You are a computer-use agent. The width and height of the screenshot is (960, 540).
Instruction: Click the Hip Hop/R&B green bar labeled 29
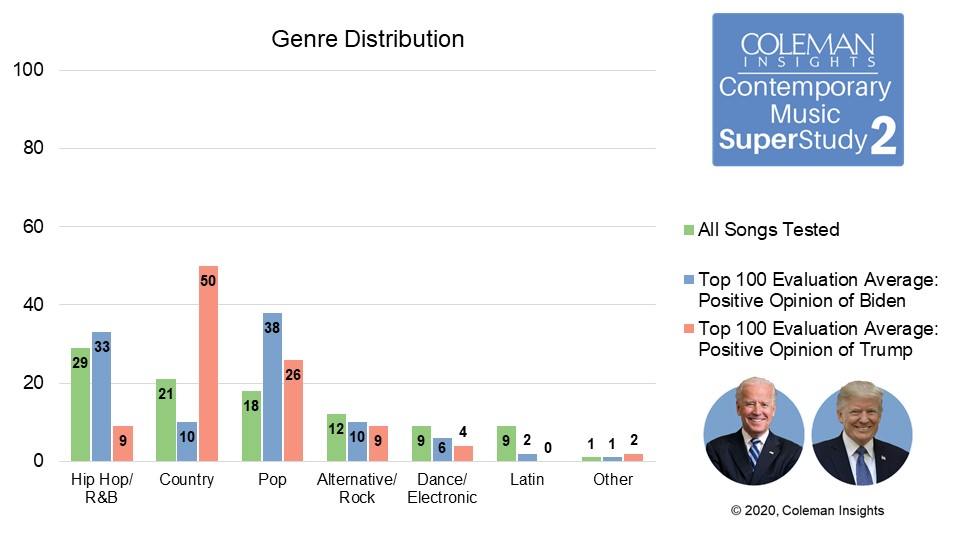point(80,404)
